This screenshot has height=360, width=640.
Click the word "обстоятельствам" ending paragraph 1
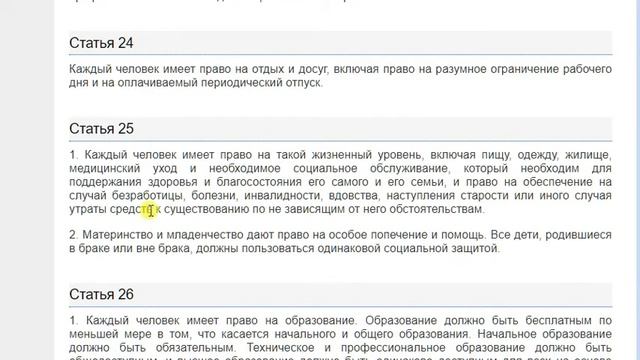pyautogui.click(x=436, y=209)
